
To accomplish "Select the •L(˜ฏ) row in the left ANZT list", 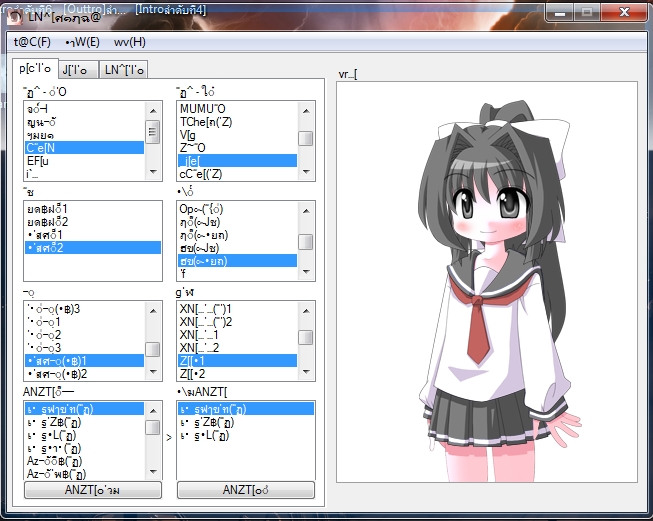I will 85,435.
